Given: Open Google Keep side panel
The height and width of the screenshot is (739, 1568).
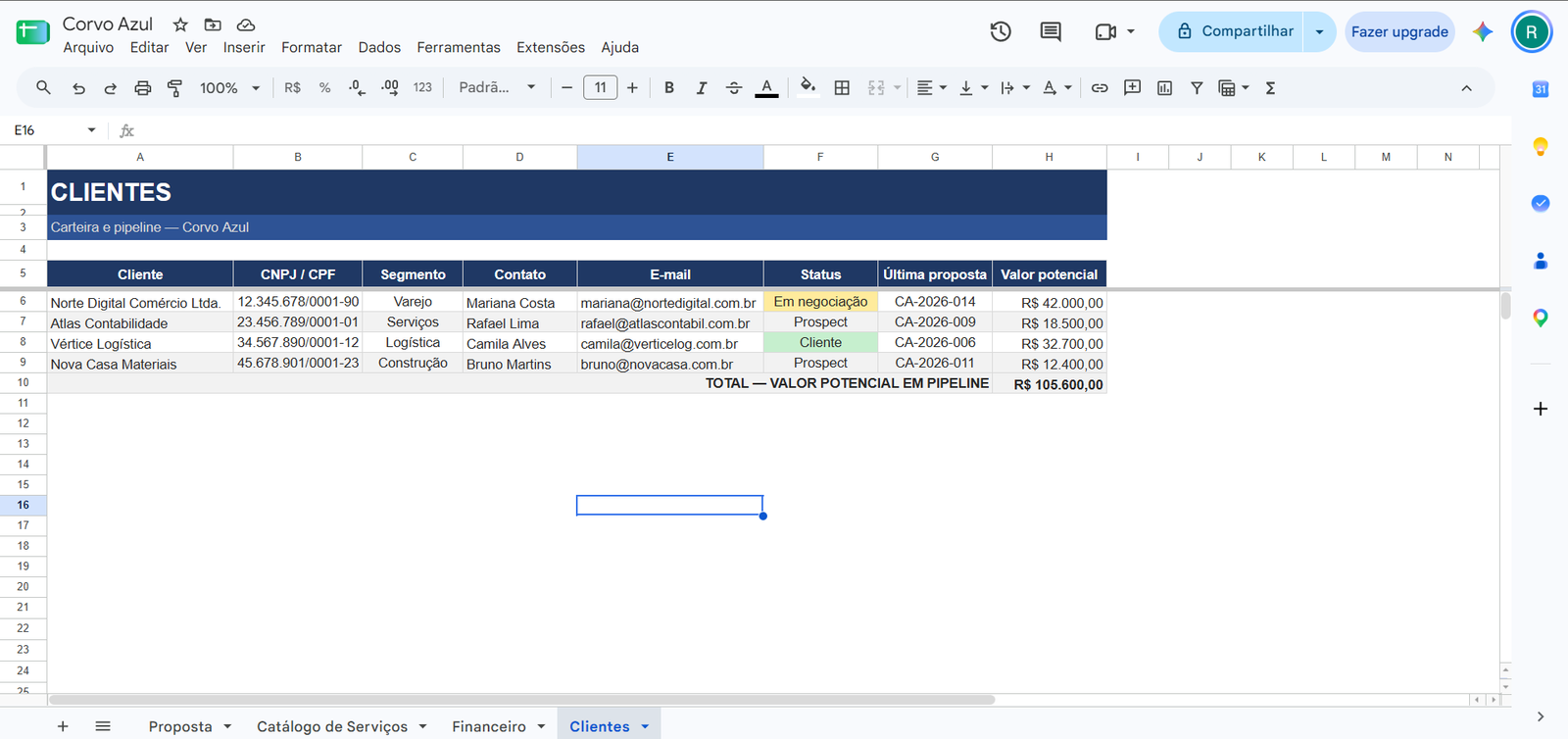Looking at the screenshot, I should tap(1541, 147).
